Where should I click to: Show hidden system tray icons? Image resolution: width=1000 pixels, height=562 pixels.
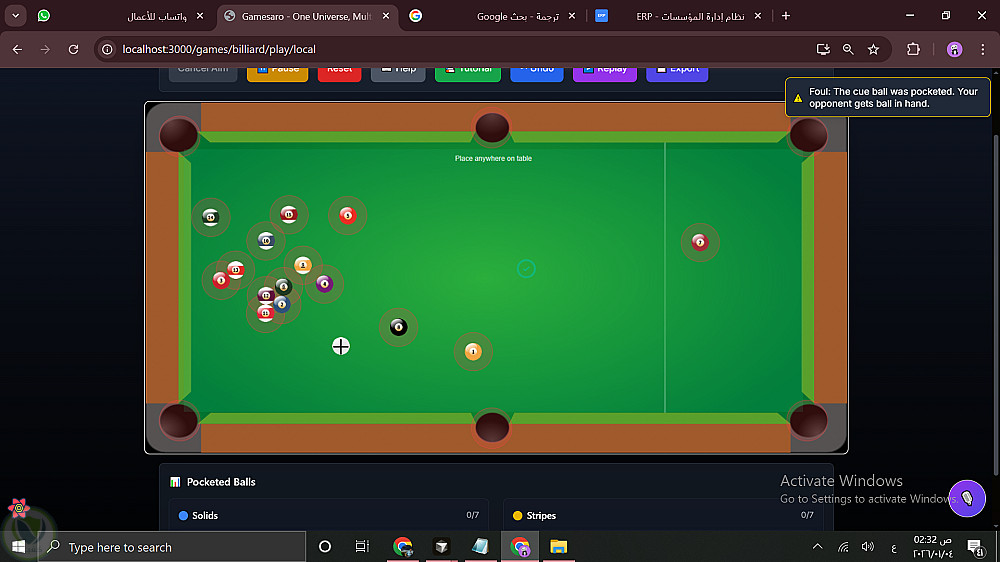click(x=818, y=547)
